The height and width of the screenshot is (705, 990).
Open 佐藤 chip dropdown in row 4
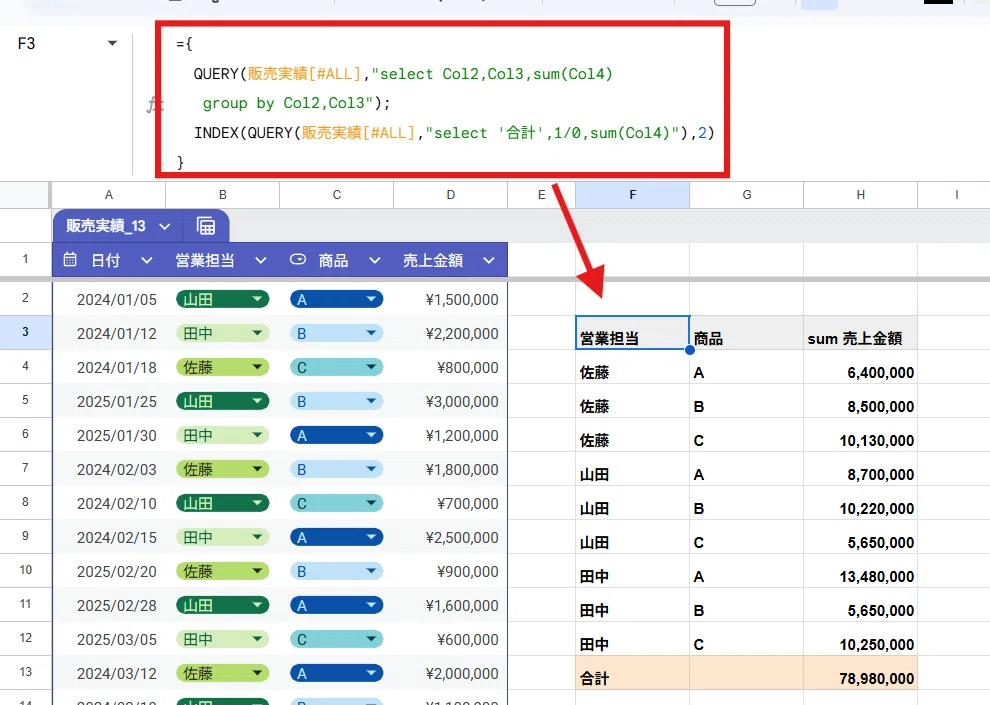[x=257, y=367]
